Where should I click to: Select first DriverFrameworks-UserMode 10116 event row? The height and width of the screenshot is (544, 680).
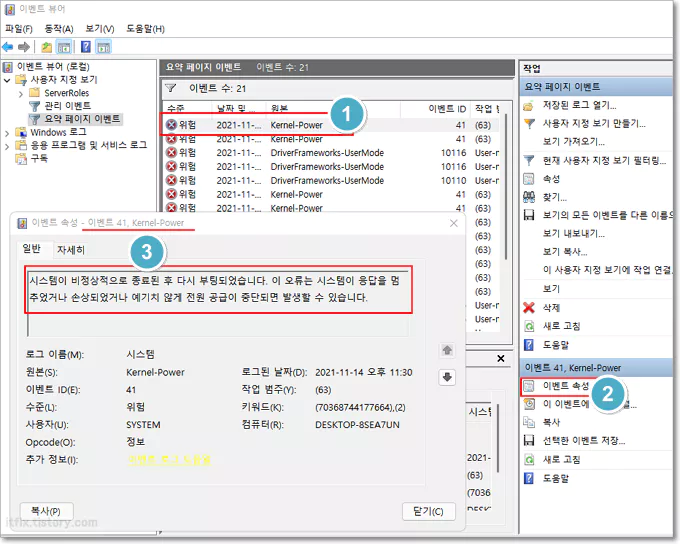pos(332,153)
